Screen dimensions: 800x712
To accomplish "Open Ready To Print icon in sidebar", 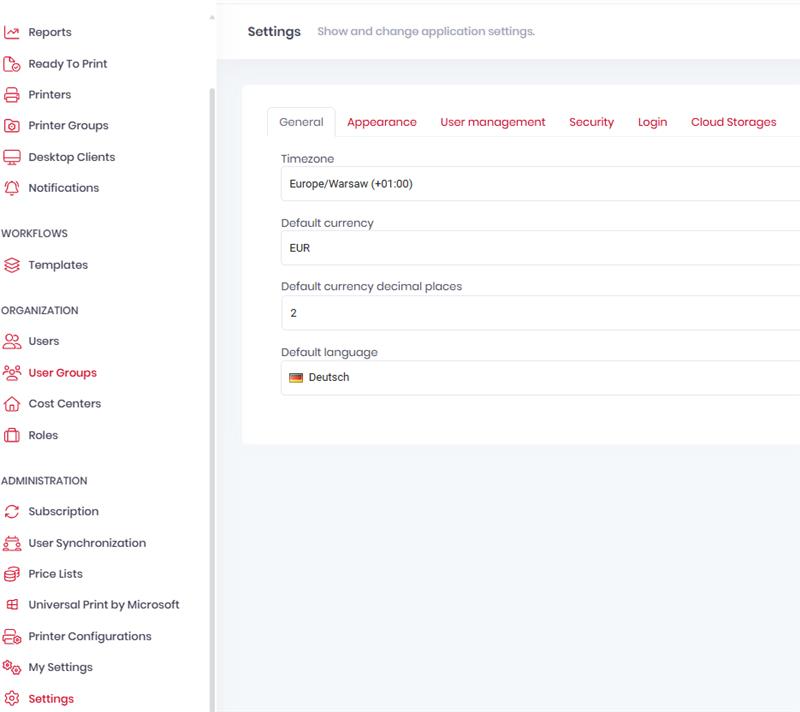I will [x=12, y=64].
